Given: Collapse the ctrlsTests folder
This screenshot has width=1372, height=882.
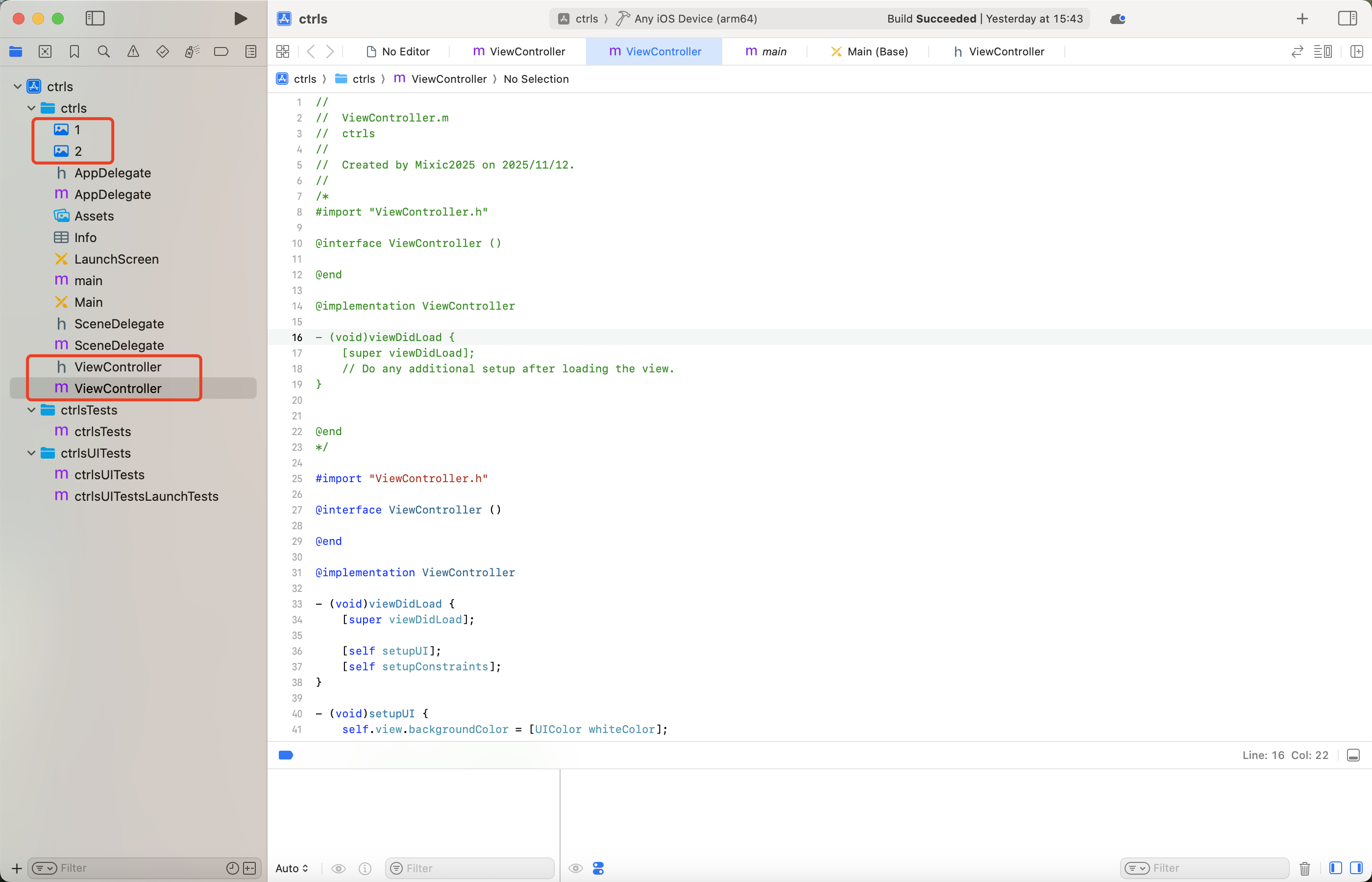Looking at the screenshot, I should (x=31, y=410).
